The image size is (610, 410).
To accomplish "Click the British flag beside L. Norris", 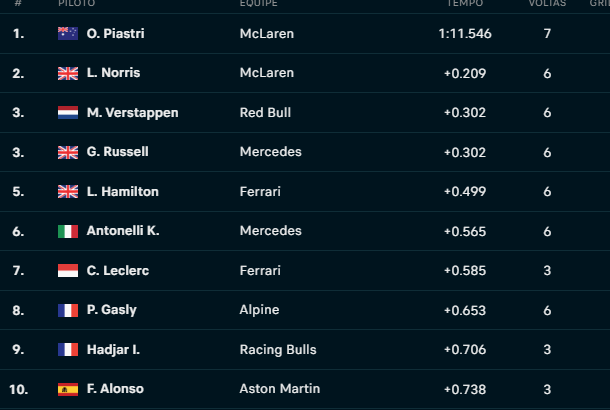I will point(68,73).
